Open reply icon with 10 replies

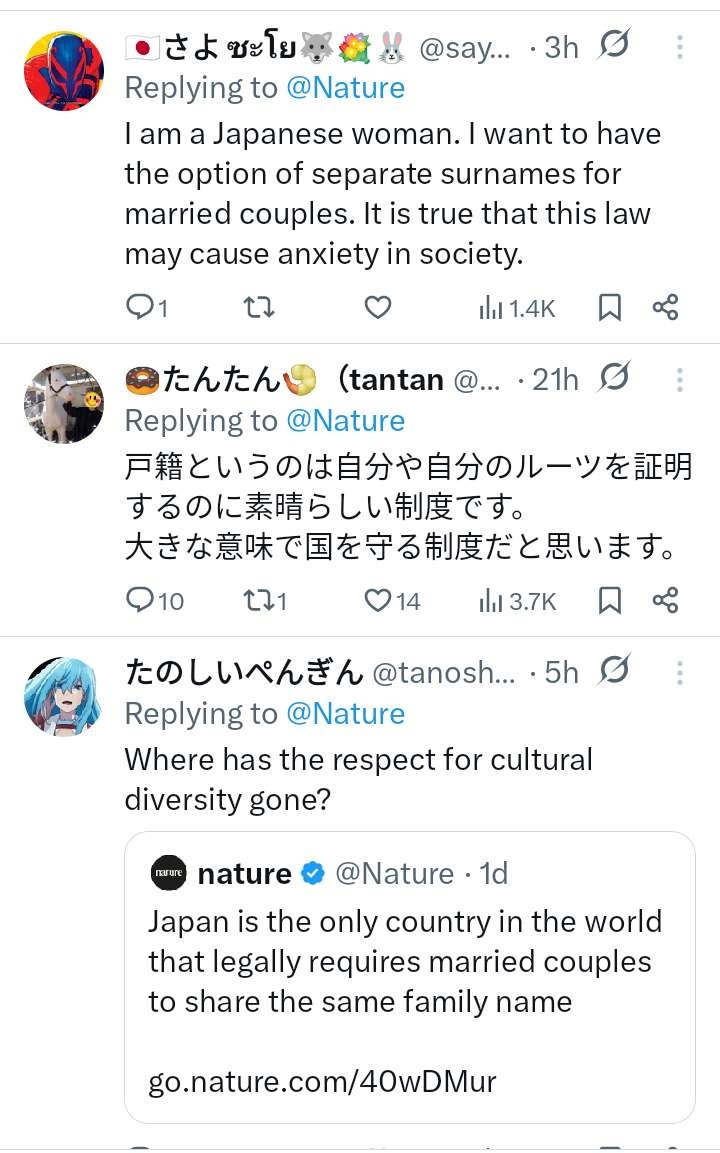[139, 600]
